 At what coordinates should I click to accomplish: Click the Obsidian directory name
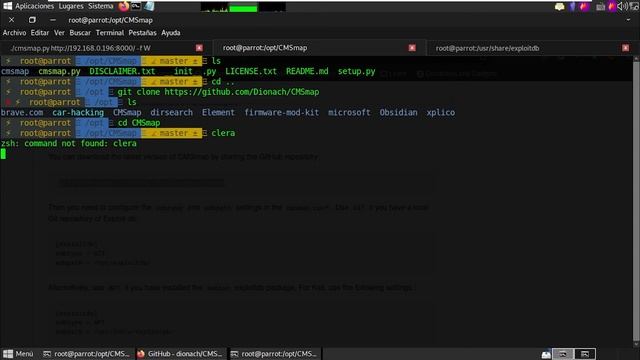pos(398,113)
